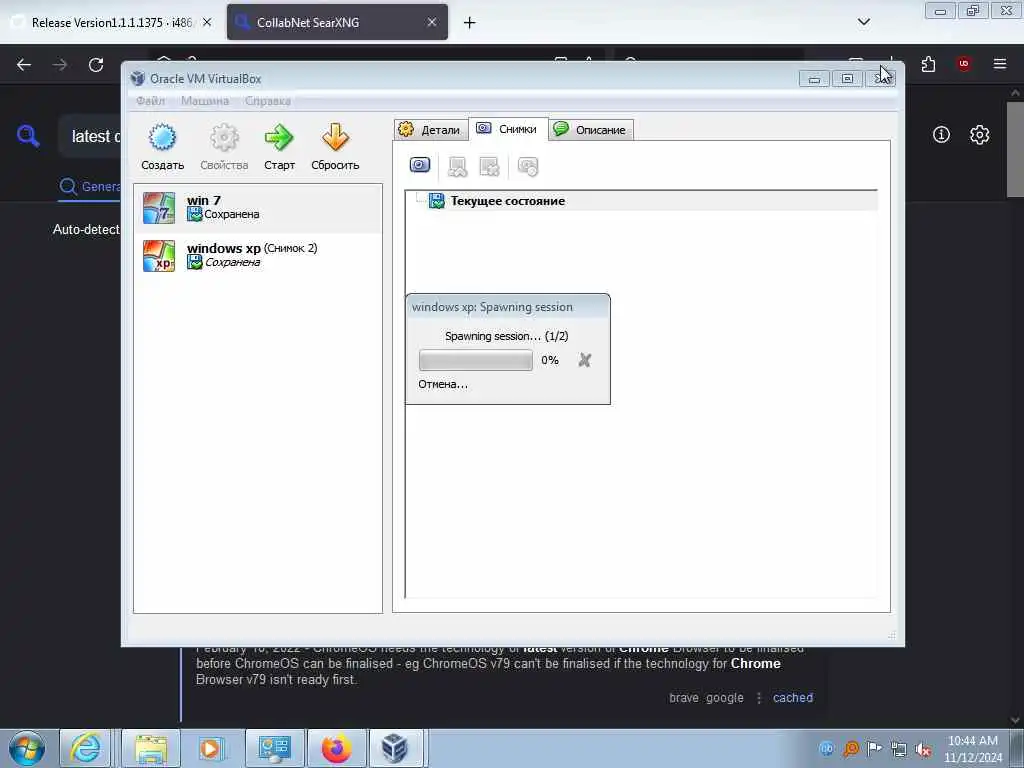This screenshot has width=1024, height=768.
Task: Click the Action Center flag tray icon
Action: [x=874, y=748]
